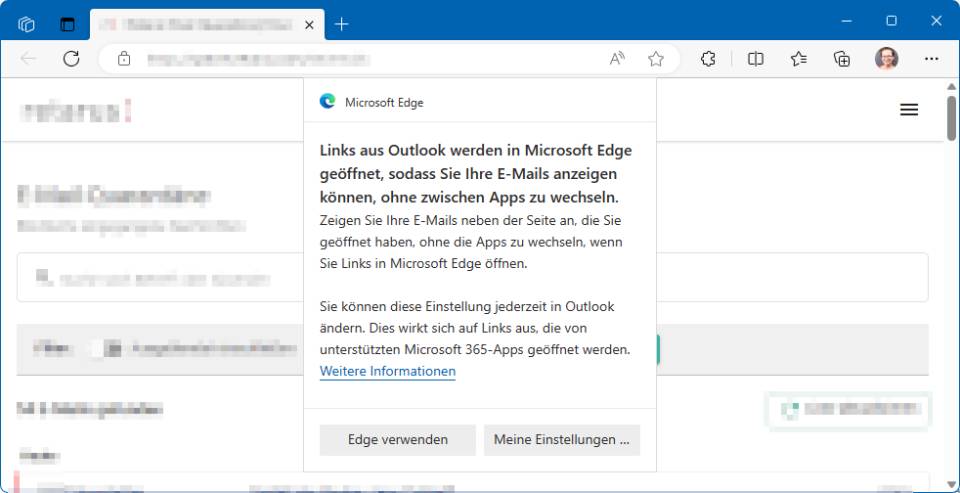Select the active browser tab

(x=208, y=24)
